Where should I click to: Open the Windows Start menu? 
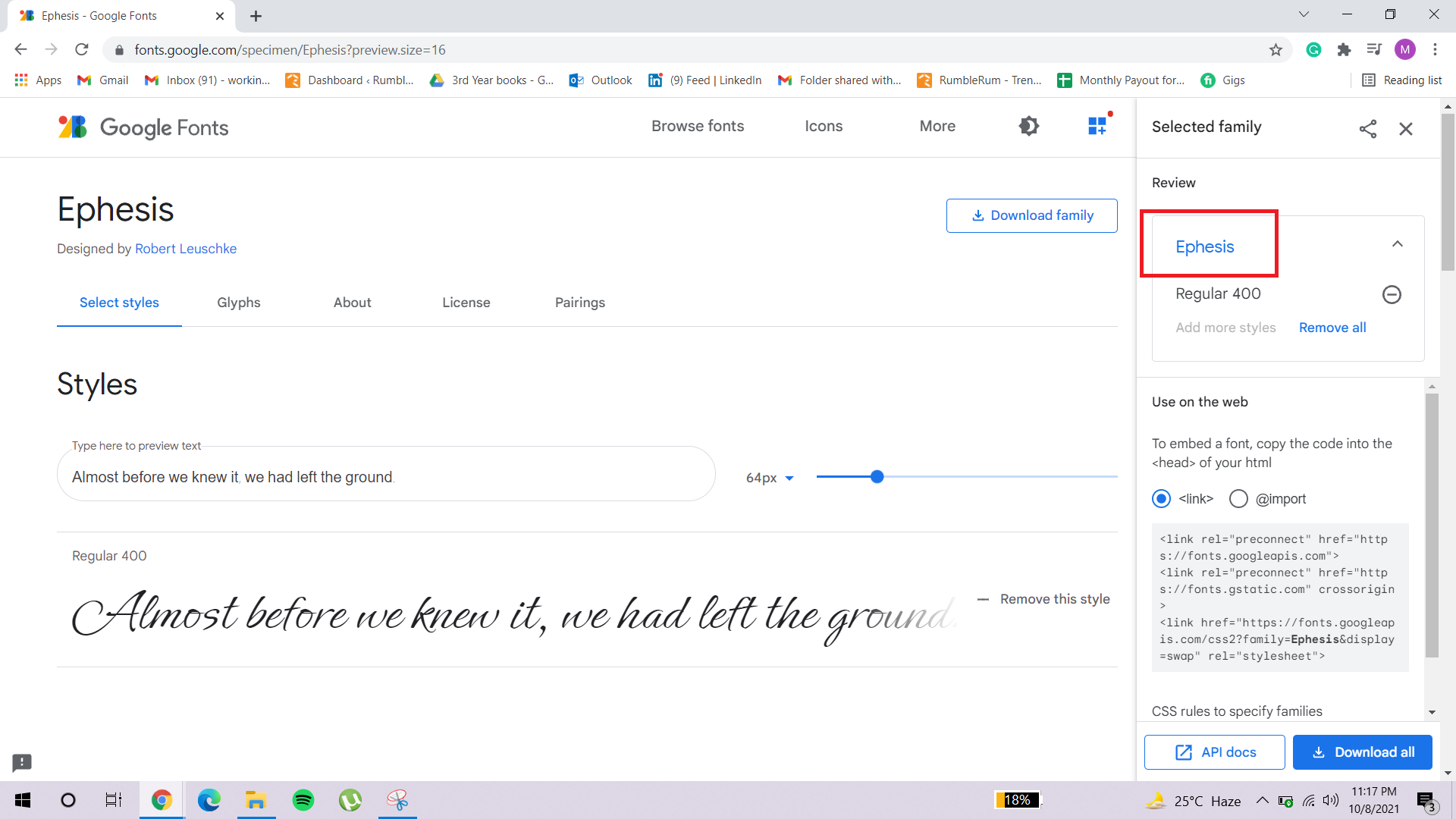tap(23, 800)
